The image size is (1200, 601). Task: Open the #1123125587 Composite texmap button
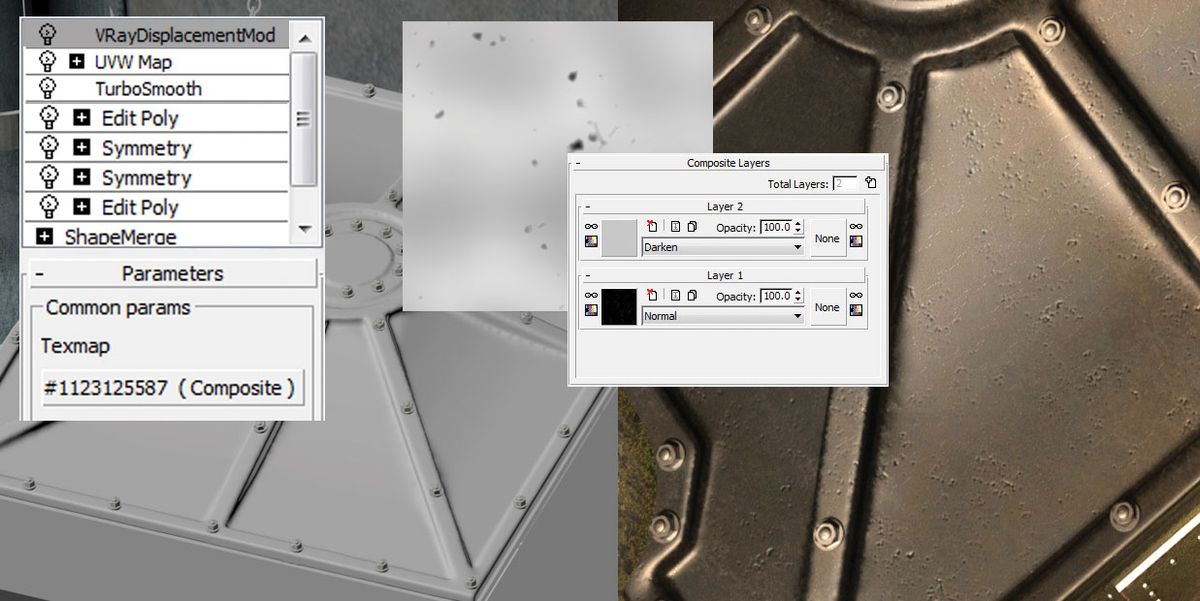[170, 387]
